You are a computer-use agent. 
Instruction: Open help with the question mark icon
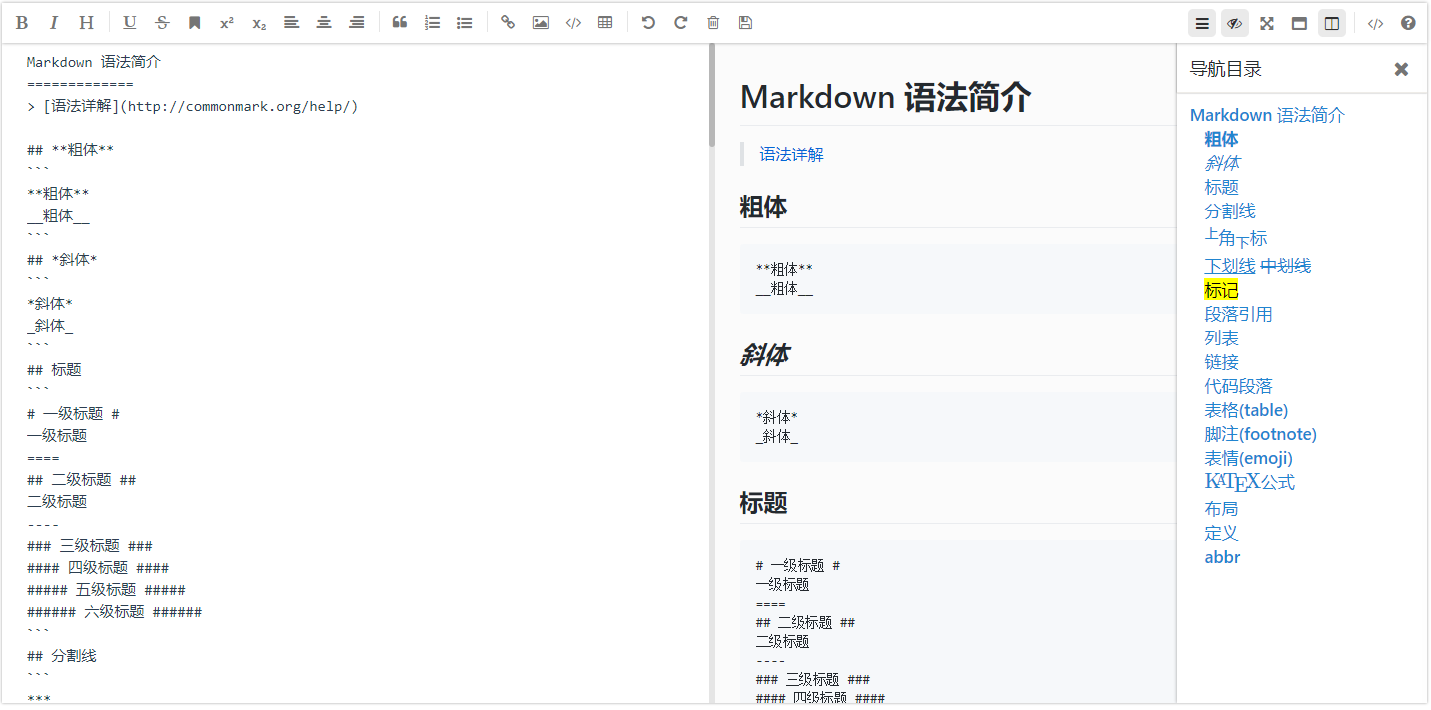click(x=1408, y=23)
